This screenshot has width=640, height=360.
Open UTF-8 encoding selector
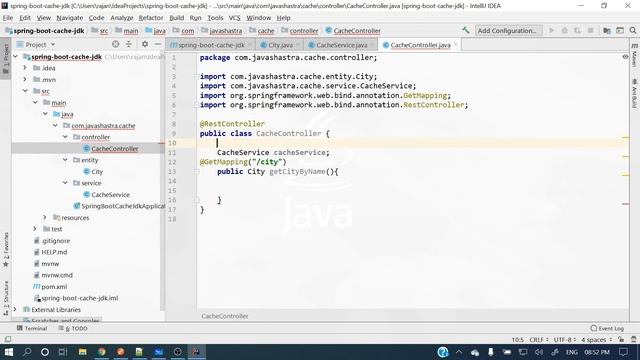coord(564,340)
